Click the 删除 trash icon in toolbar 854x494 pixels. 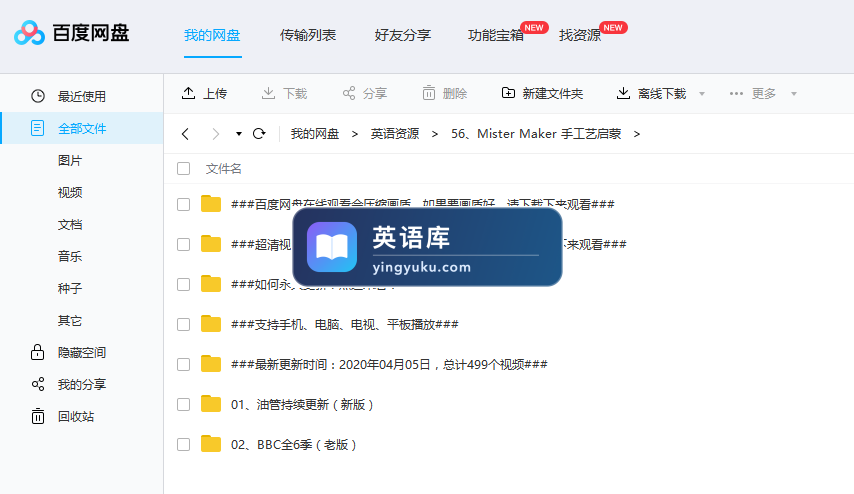click(x=429, y=93)
